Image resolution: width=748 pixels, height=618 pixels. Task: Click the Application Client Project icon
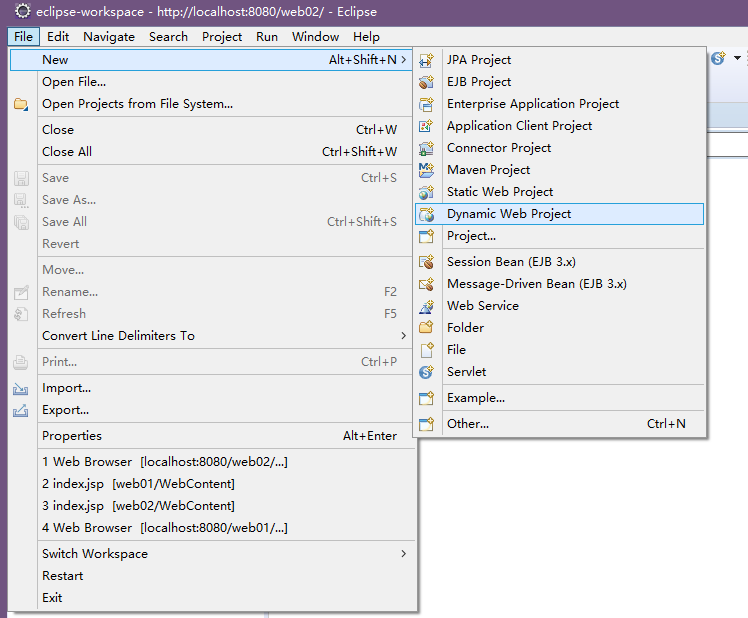pos(426,126)
